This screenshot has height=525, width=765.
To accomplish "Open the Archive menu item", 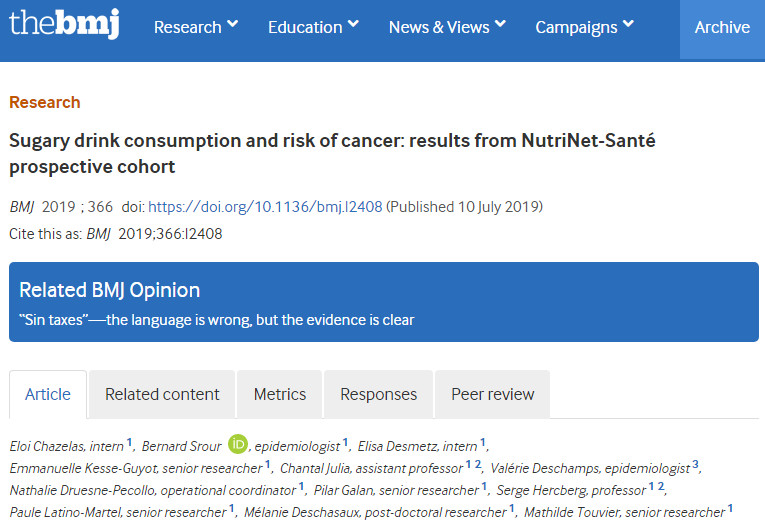I will point(722,27).
